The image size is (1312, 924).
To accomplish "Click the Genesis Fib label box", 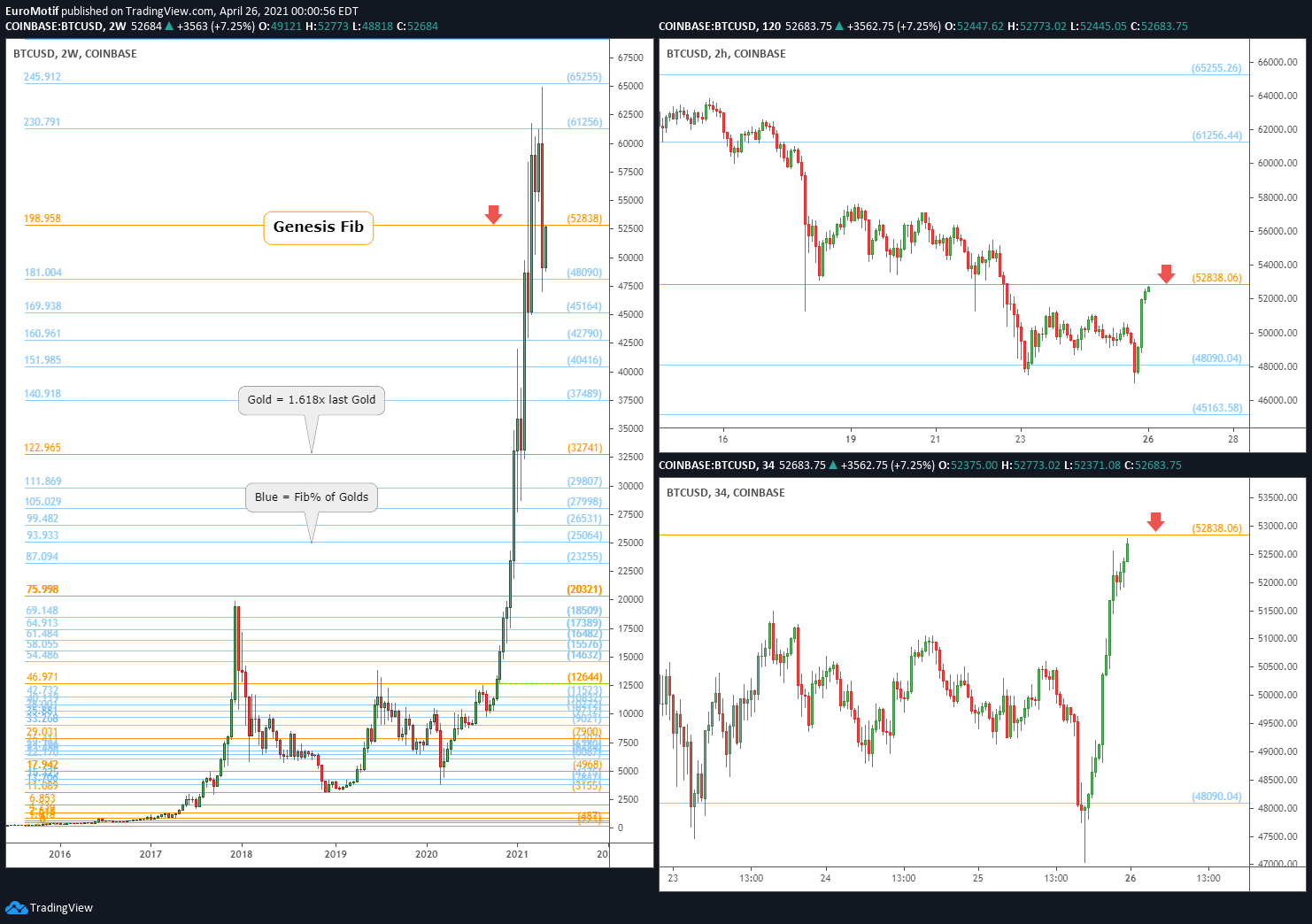I will 319,227.
